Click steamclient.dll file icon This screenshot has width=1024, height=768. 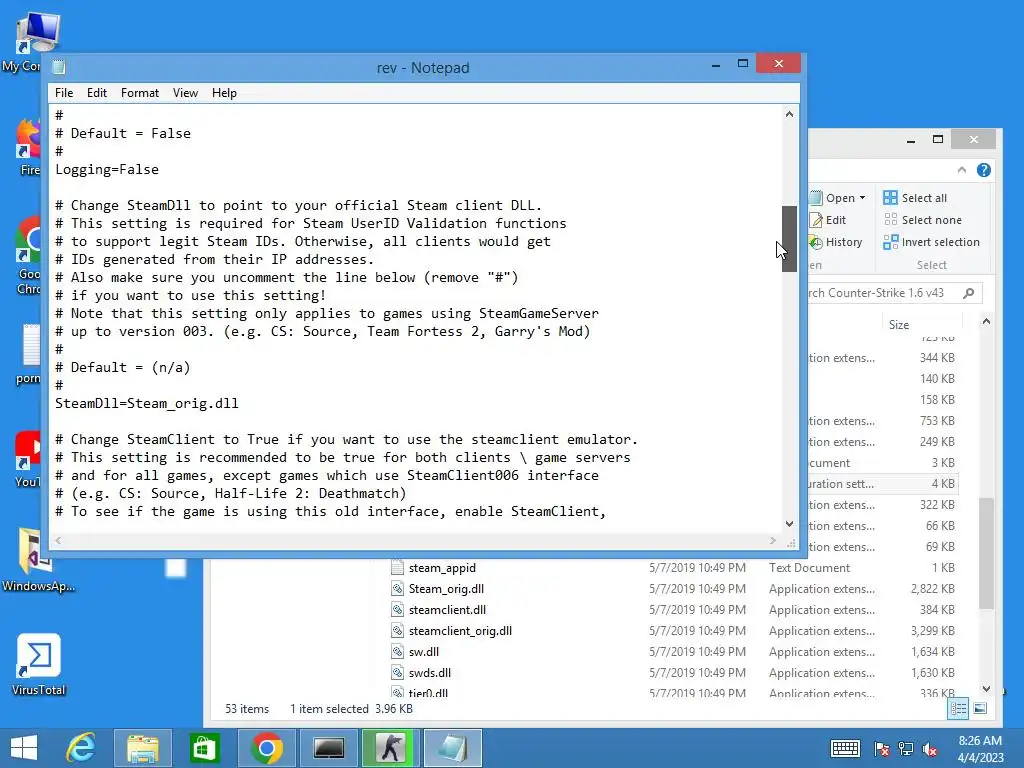[397, 610]
